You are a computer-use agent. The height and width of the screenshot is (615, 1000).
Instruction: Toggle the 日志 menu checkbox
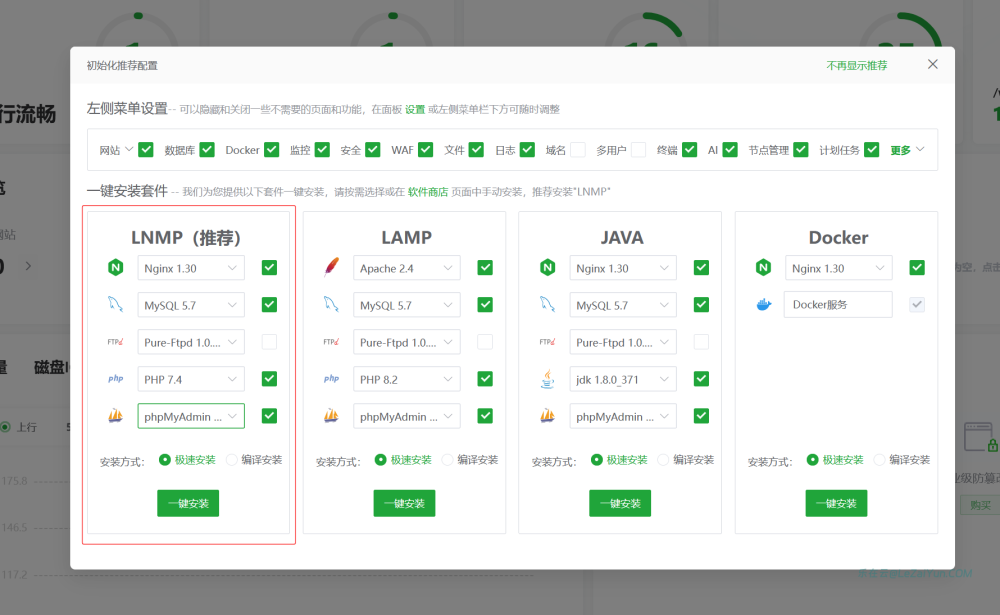pyautogui.click(x=527, y=150)
